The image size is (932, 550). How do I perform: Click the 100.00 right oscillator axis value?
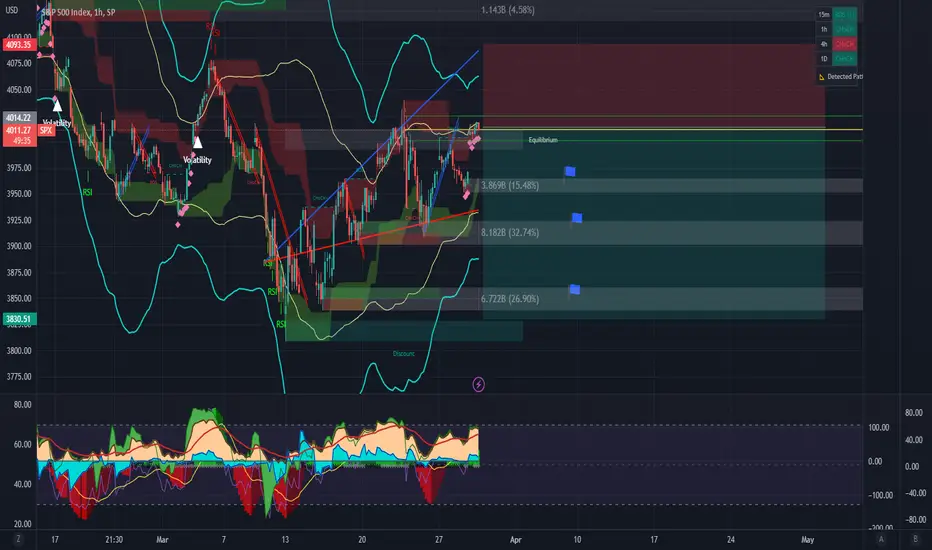pos(879,428)
